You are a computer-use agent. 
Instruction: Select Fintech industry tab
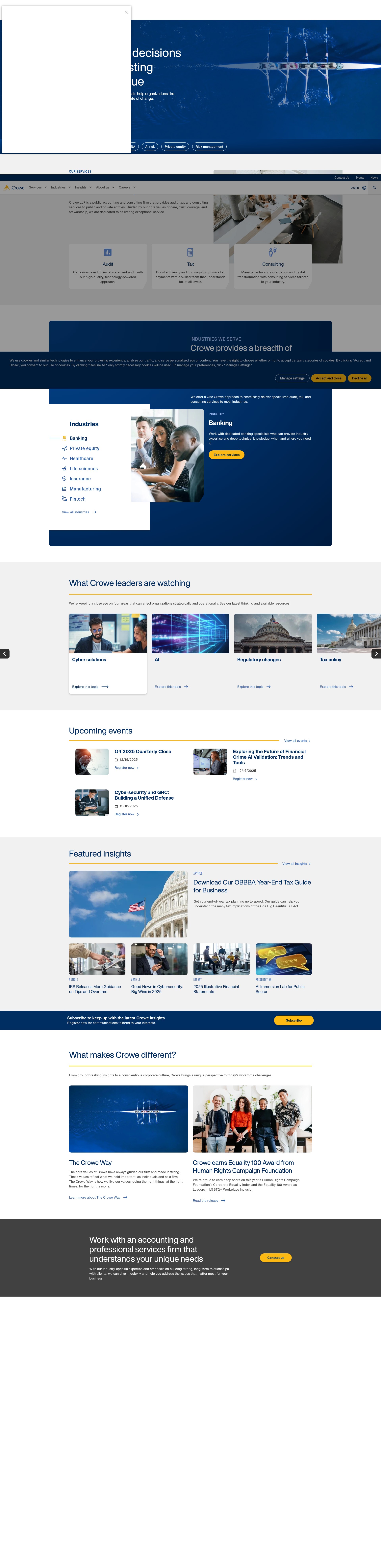pyautogui.click(x=77, y=499)
